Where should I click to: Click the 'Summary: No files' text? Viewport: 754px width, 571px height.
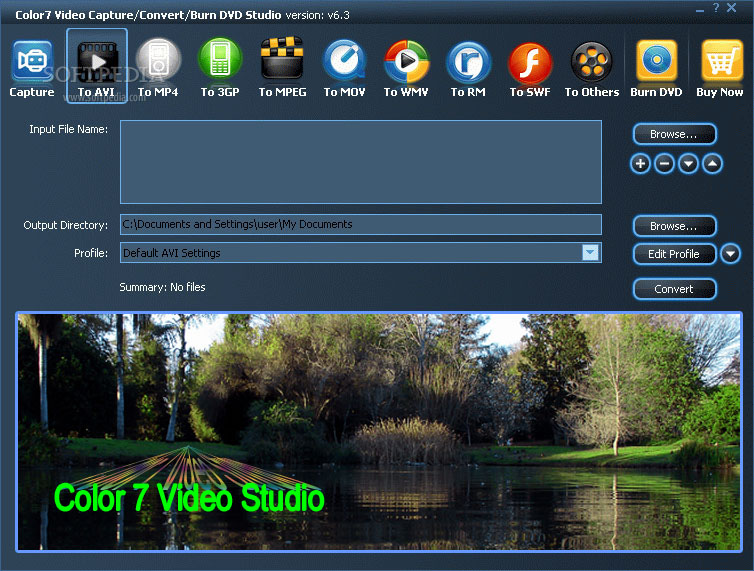pos(162,287)
